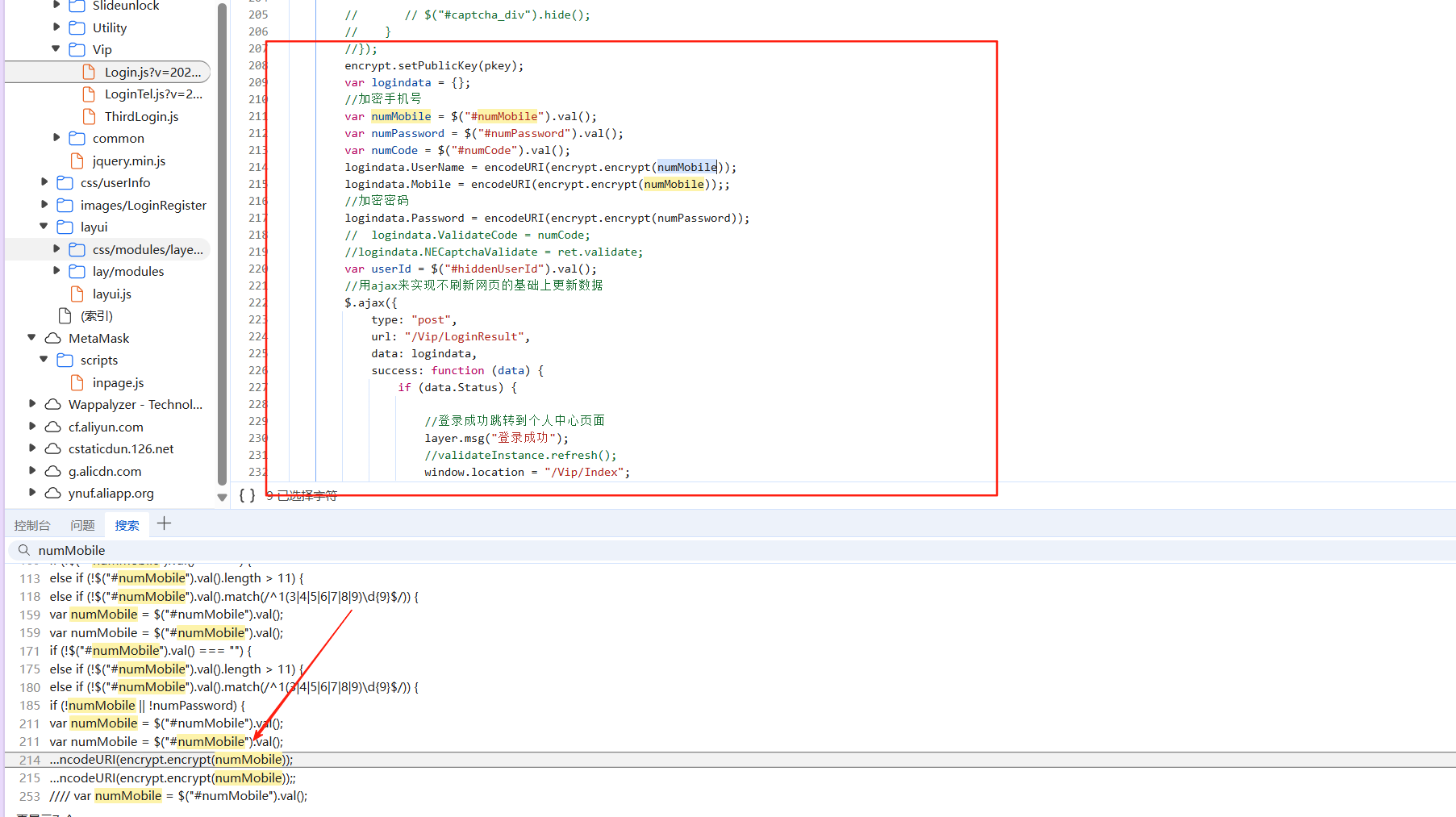Viewport: 1456px width, 817px height.
Task: Click the inpage.js file icon
Action: [77, 382]
